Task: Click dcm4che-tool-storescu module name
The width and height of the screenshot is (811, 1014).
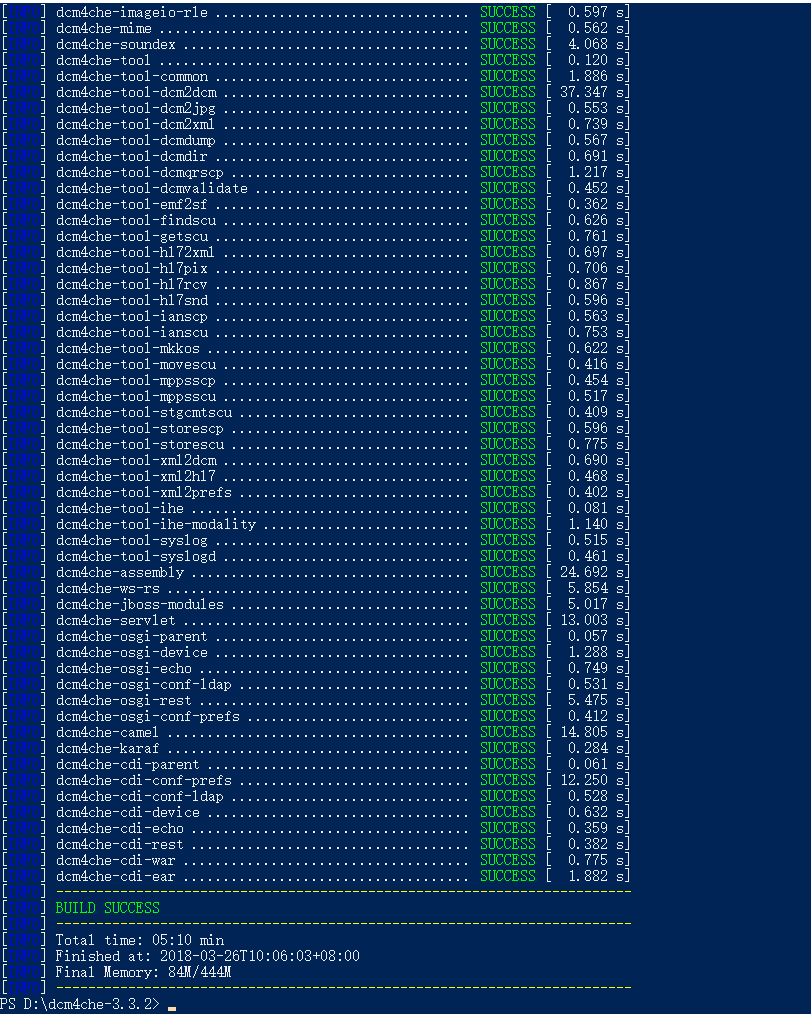Action: 140,444
